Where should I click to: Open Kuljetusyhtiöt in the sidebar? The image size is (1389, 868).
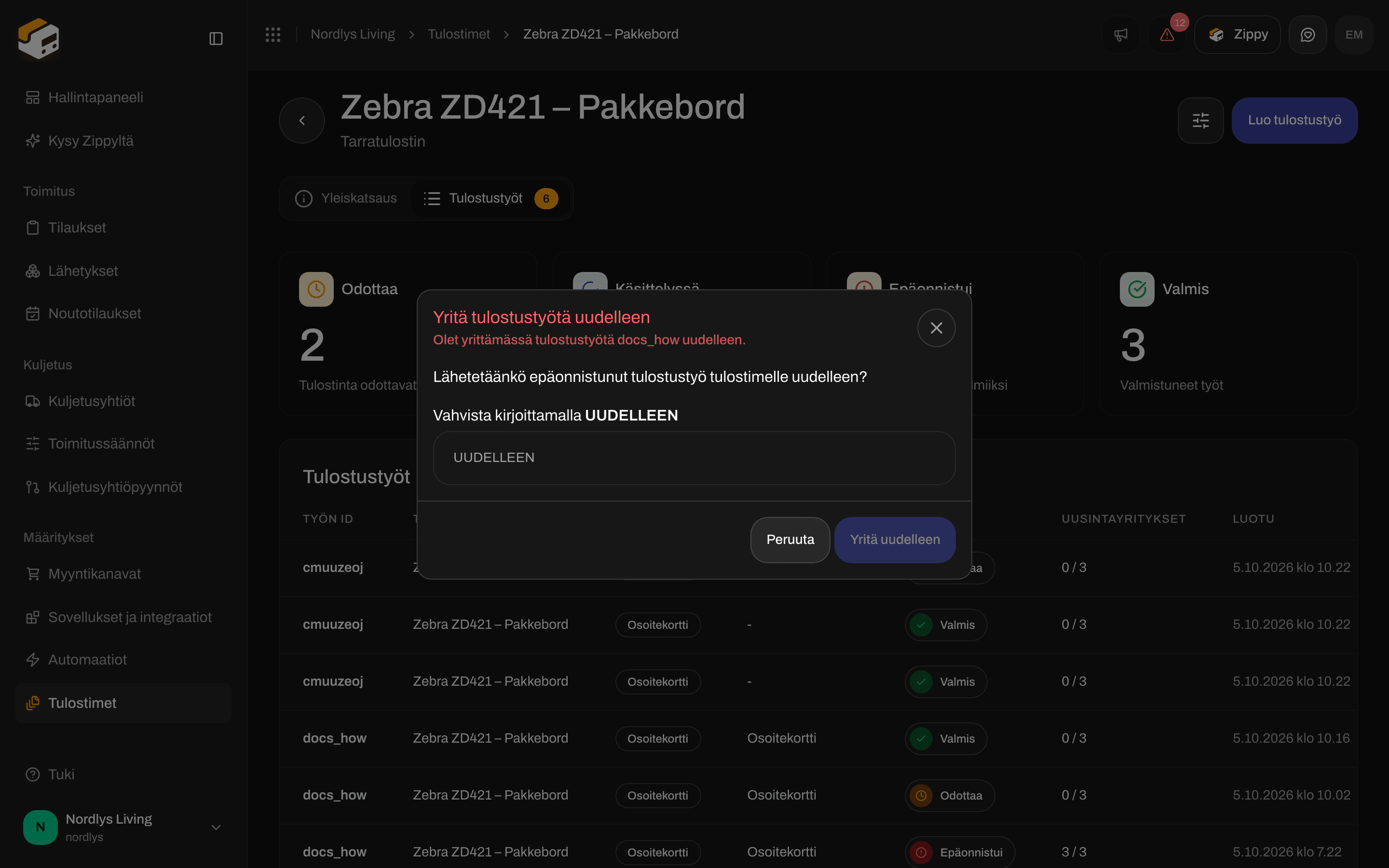123,401
